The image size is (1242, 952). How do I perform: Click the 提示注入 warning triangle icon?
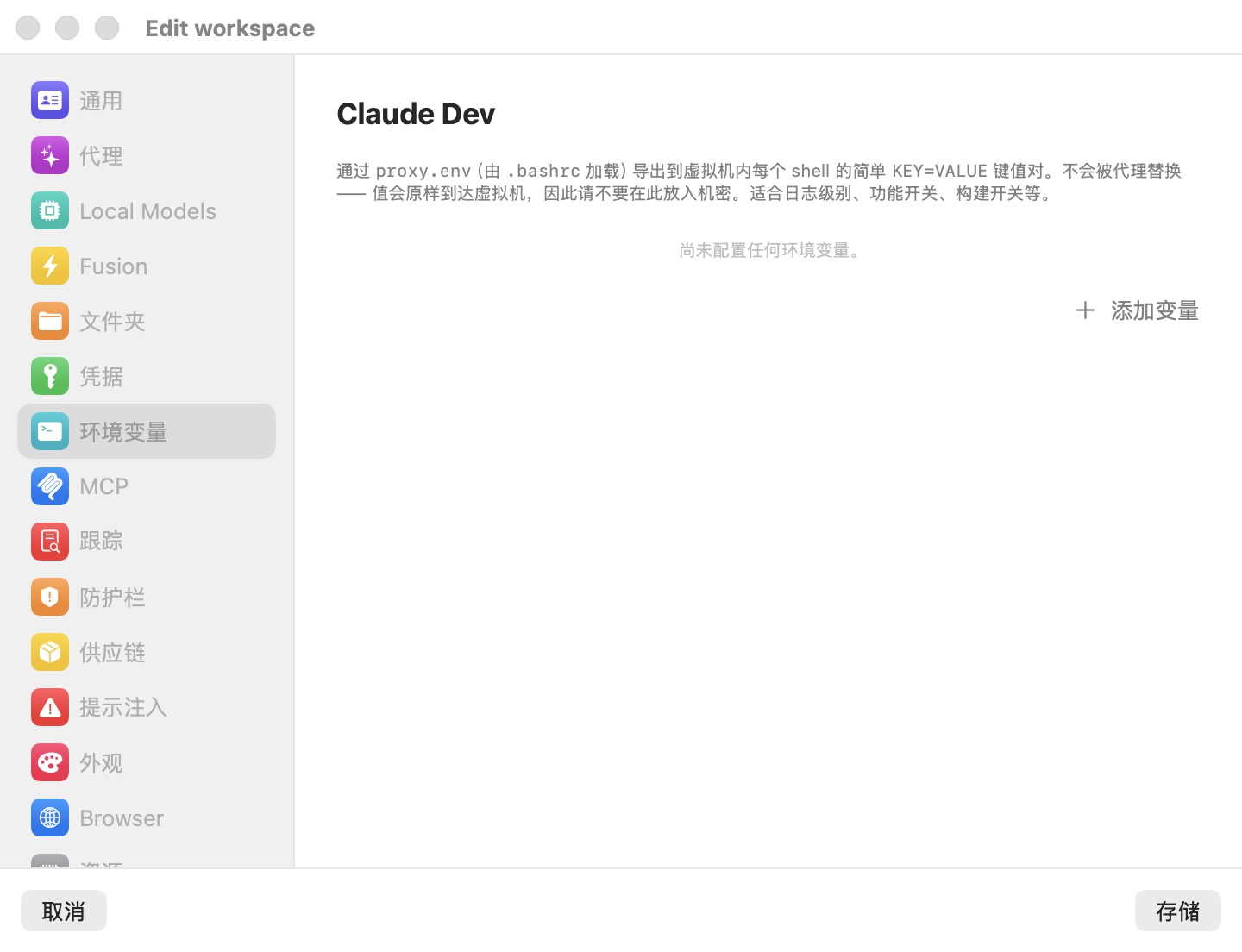(50, 707)
